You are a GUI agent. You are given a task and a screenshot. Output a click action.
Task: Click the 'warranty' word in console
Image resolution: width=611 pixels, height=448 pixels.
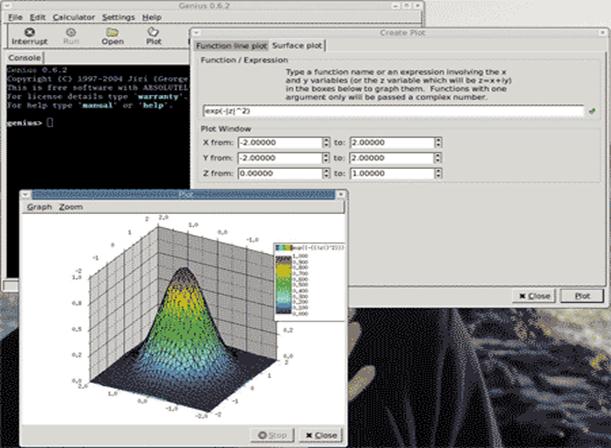click(x=158, y=97)
